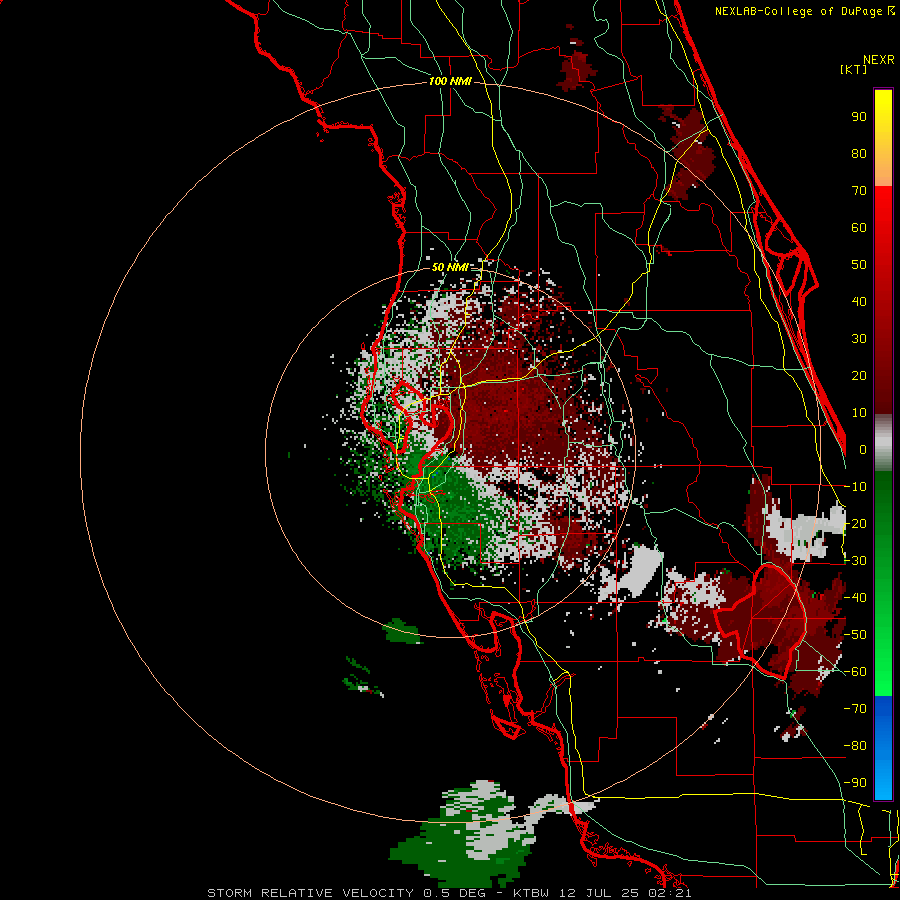Select the -70 scale label
Image resolution: width=900 pixels, height=900 pixels.
click(x=855, y=709)
